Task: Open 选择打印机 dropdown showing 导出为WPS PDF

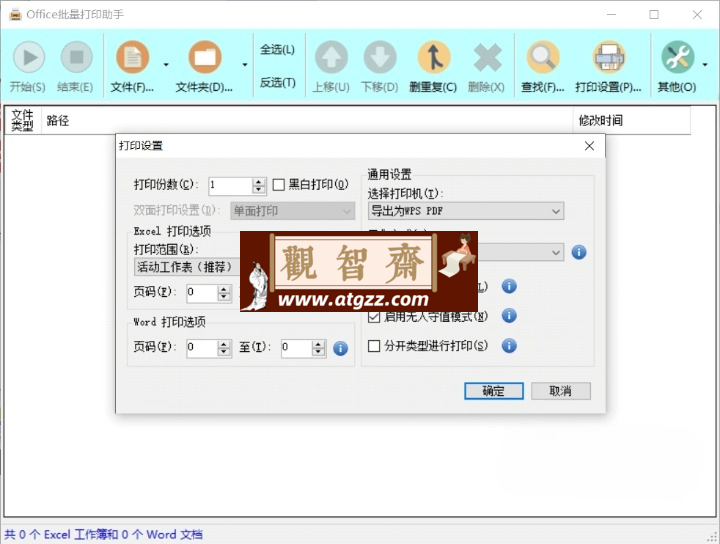Action: click(466, 211)
